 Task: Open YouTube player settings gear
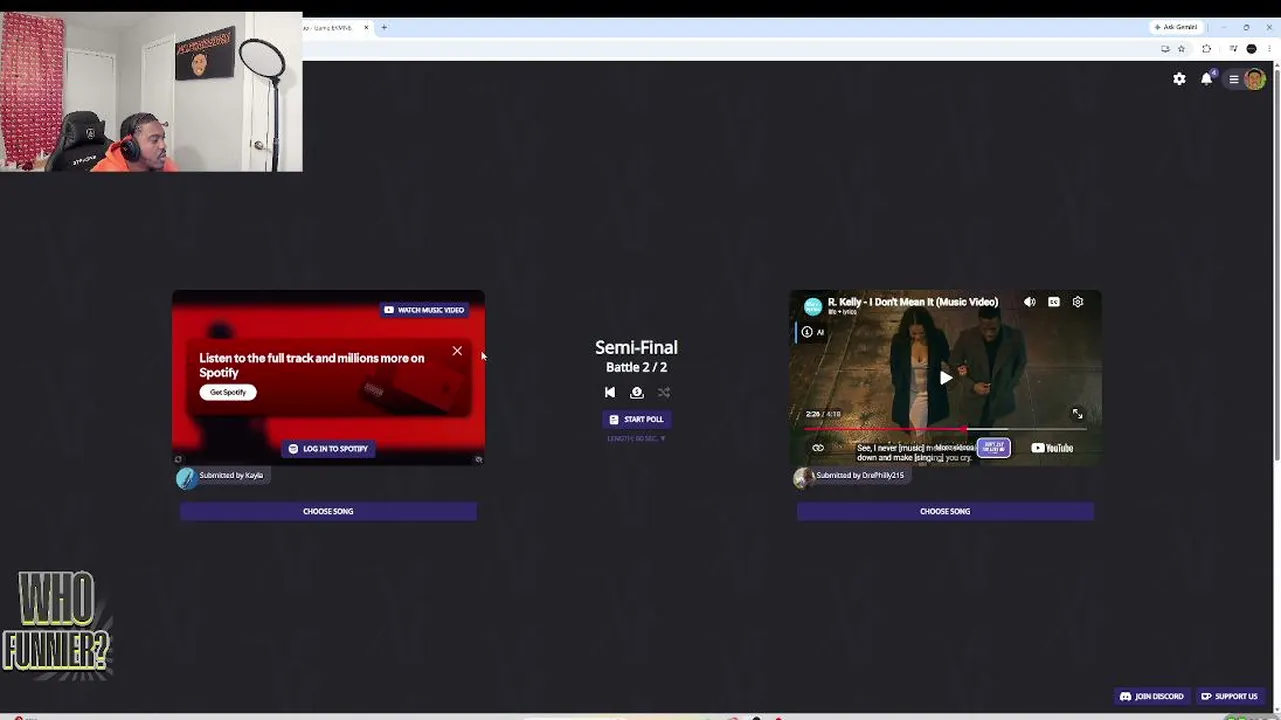(x=1078, y=302)
